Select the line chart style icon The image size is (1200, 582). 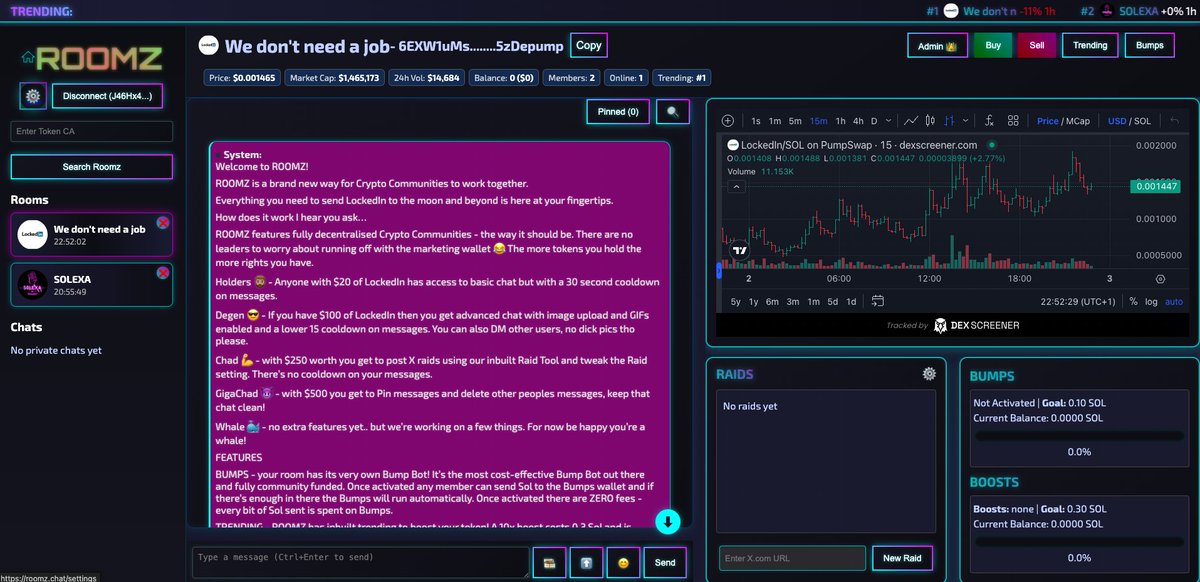[911, 121]
